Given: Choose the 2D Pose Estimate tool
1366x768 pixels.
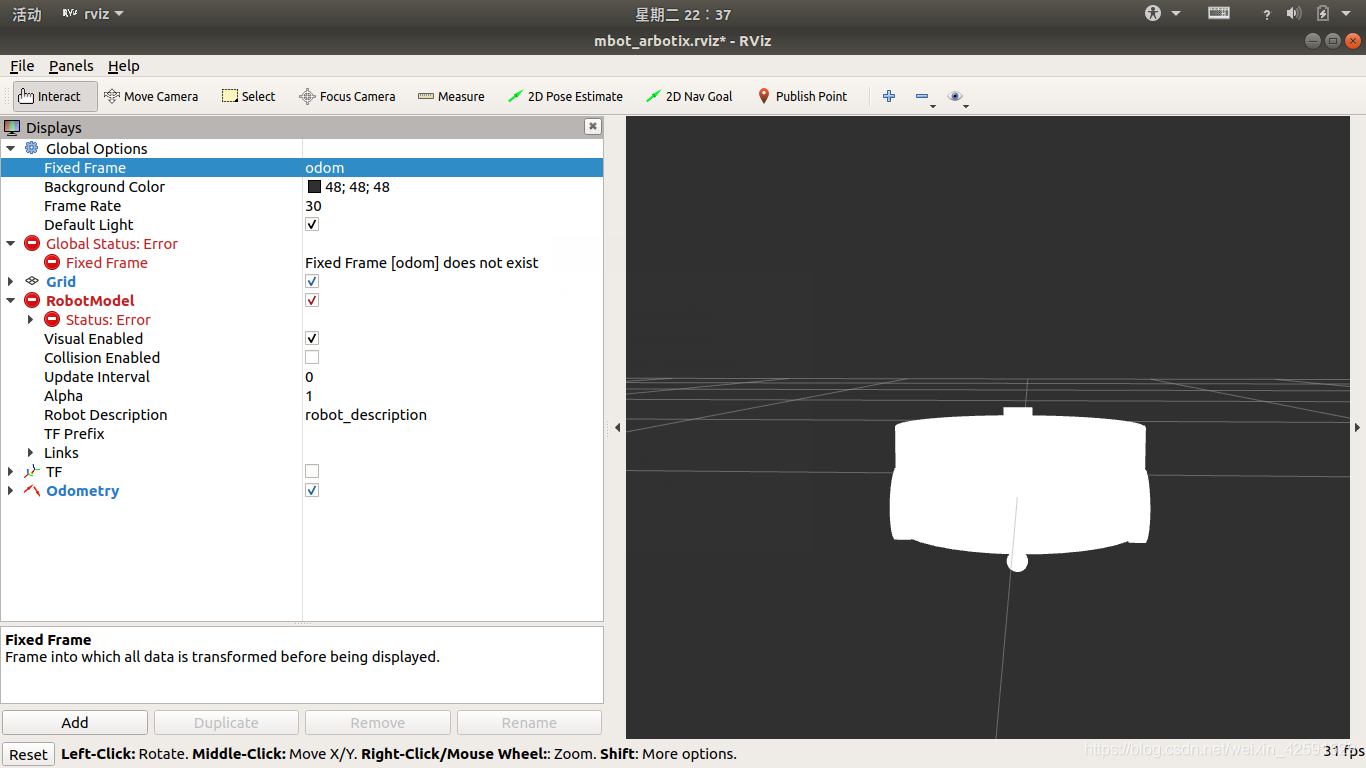Looking at the screenshot, I should pos(565,96).
